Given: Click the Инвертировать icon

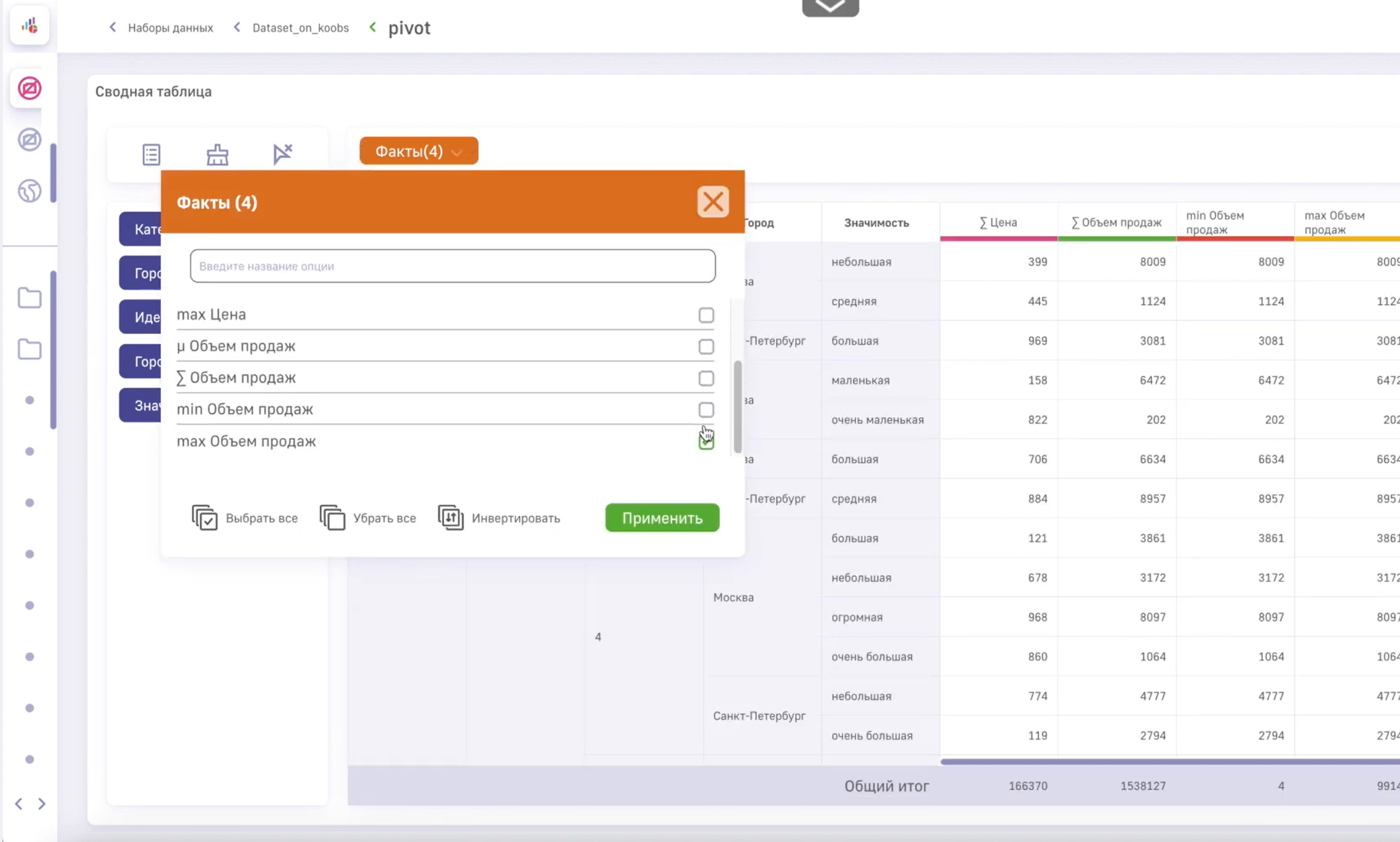Looking at the screenshot, I should (451, 517).
